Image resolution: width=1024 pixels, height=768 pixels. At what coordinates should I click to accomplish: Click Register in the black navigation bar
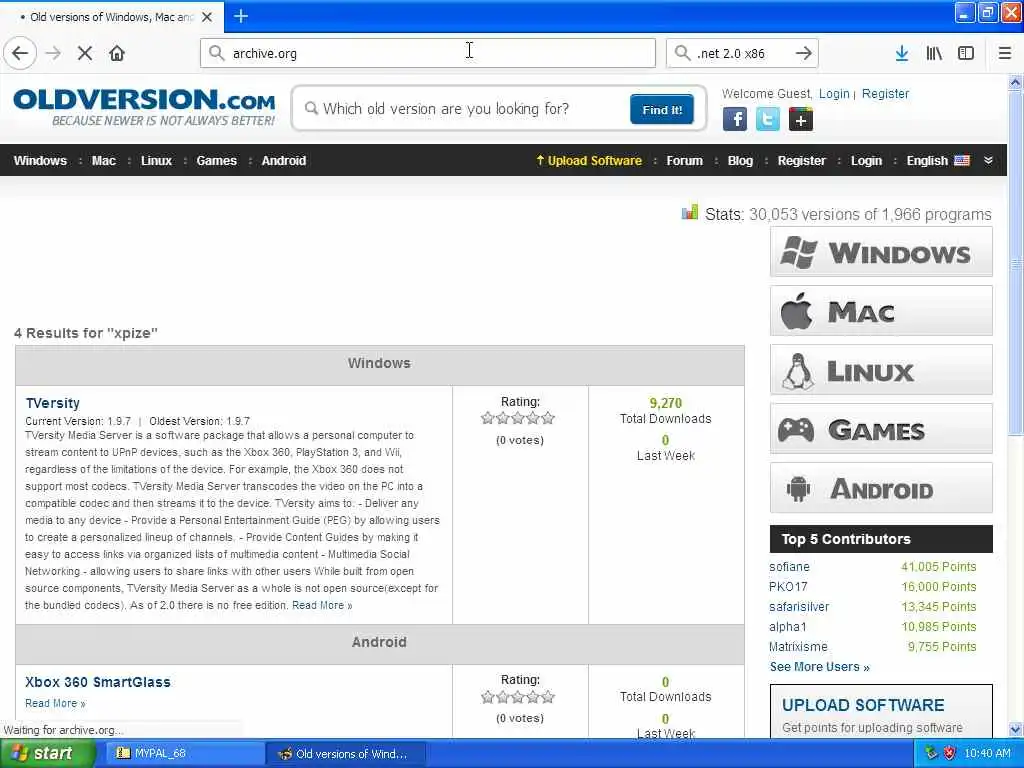coord(801,161)
